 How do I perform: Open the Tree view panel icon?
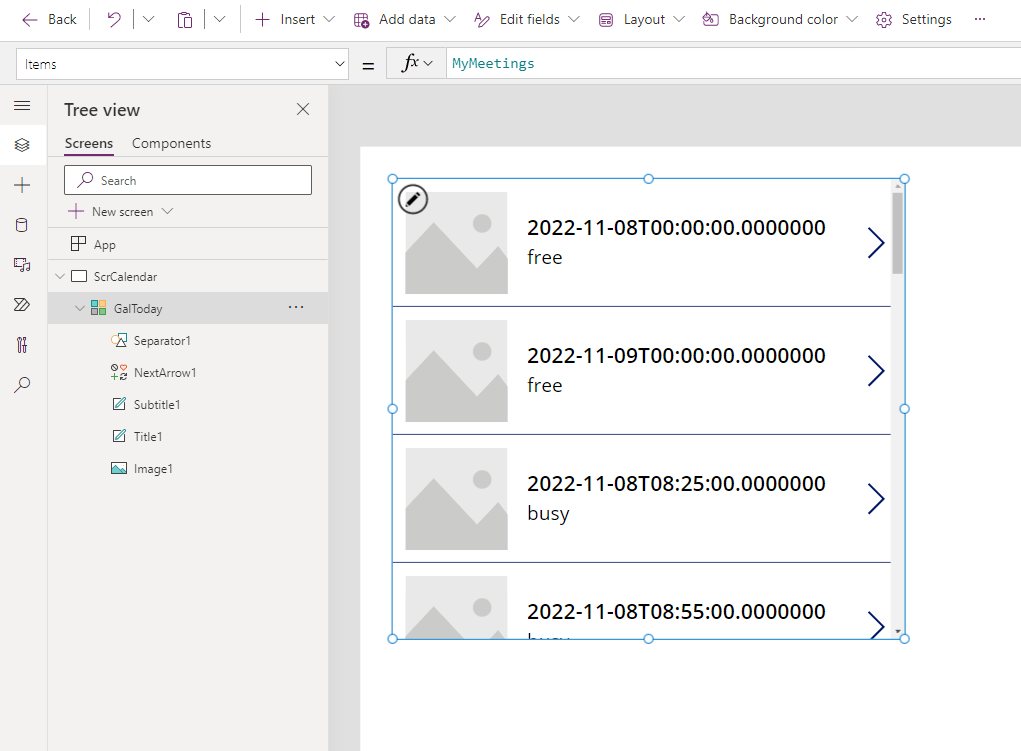pos(22,144)
